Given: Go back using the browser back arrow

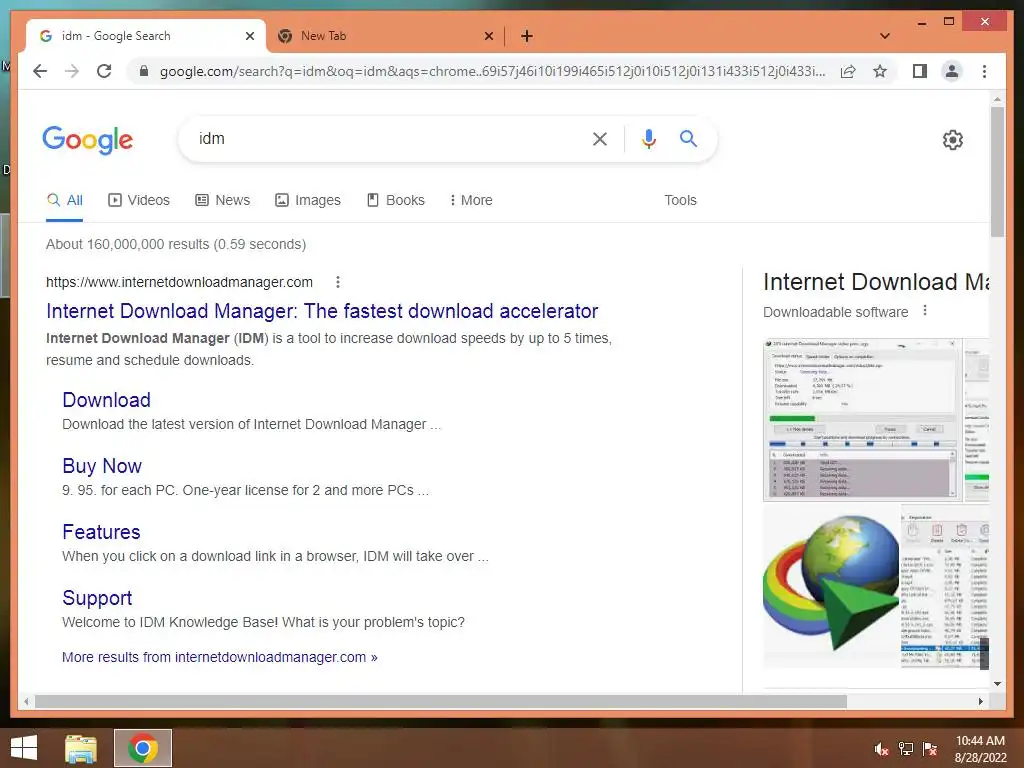Looking at the screenshot, I should coord(40,71).
